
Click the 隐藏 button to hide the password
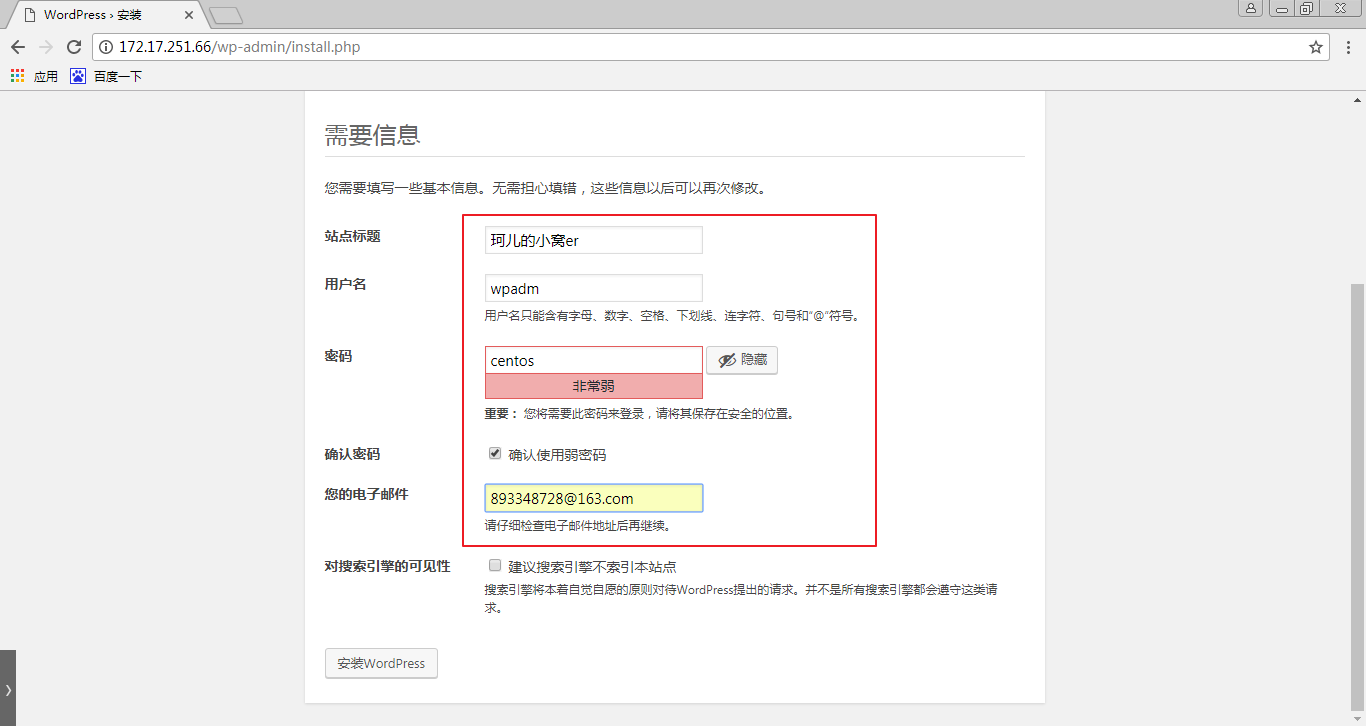coord(742,360)
